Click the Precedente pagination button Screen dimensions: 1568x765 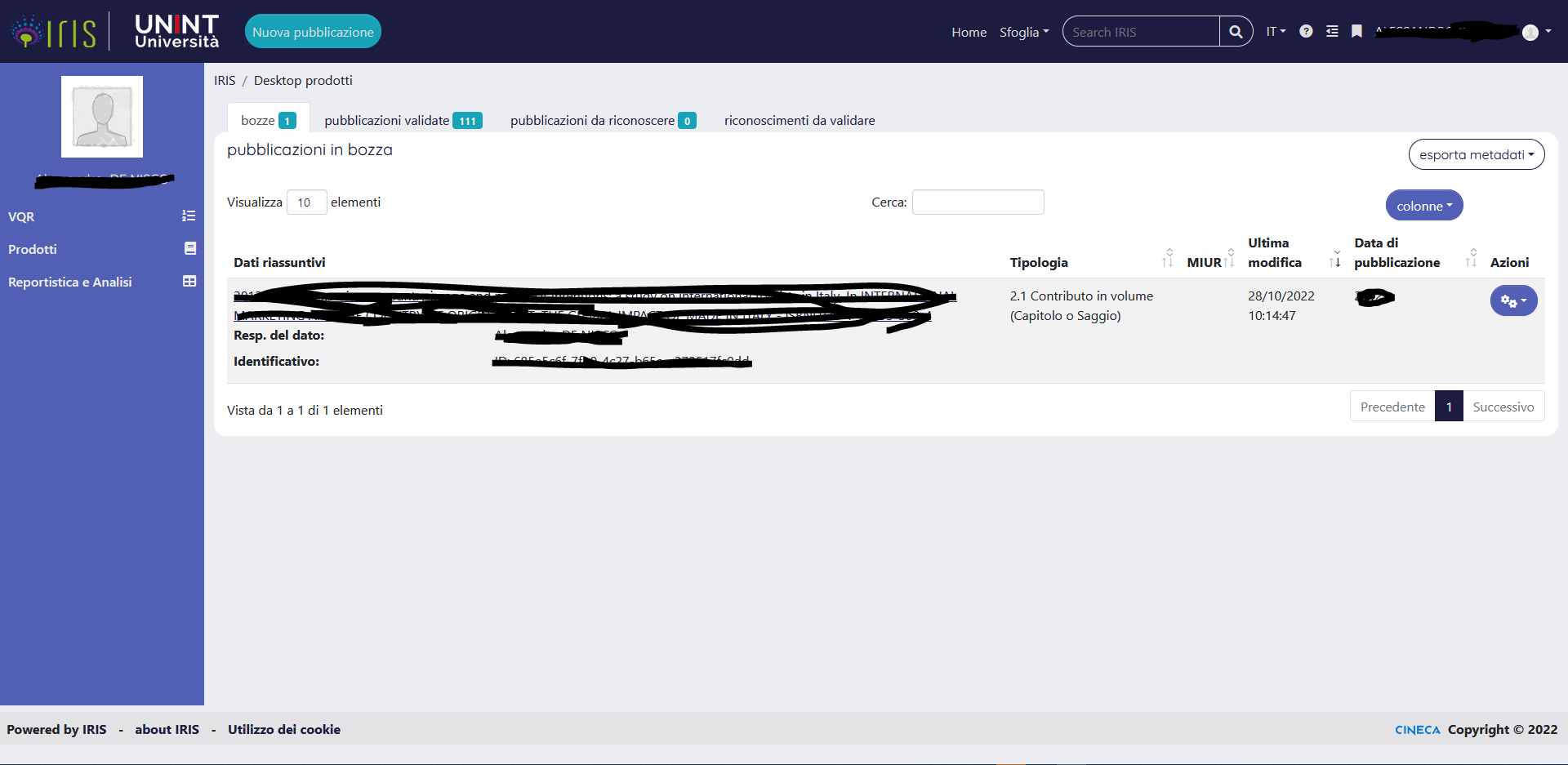(x=1392, y=407)
